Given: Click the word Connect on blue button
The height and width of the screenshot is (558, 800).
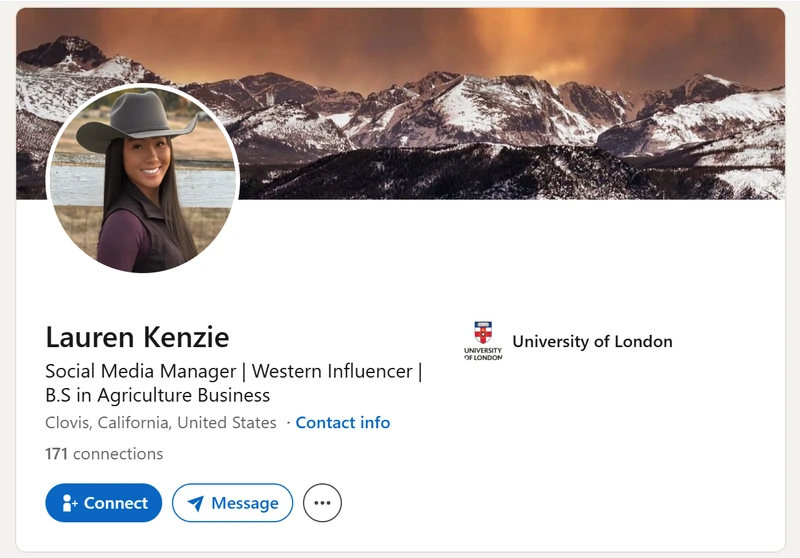Looking at the screenshot, I should (x=116, y=503).
